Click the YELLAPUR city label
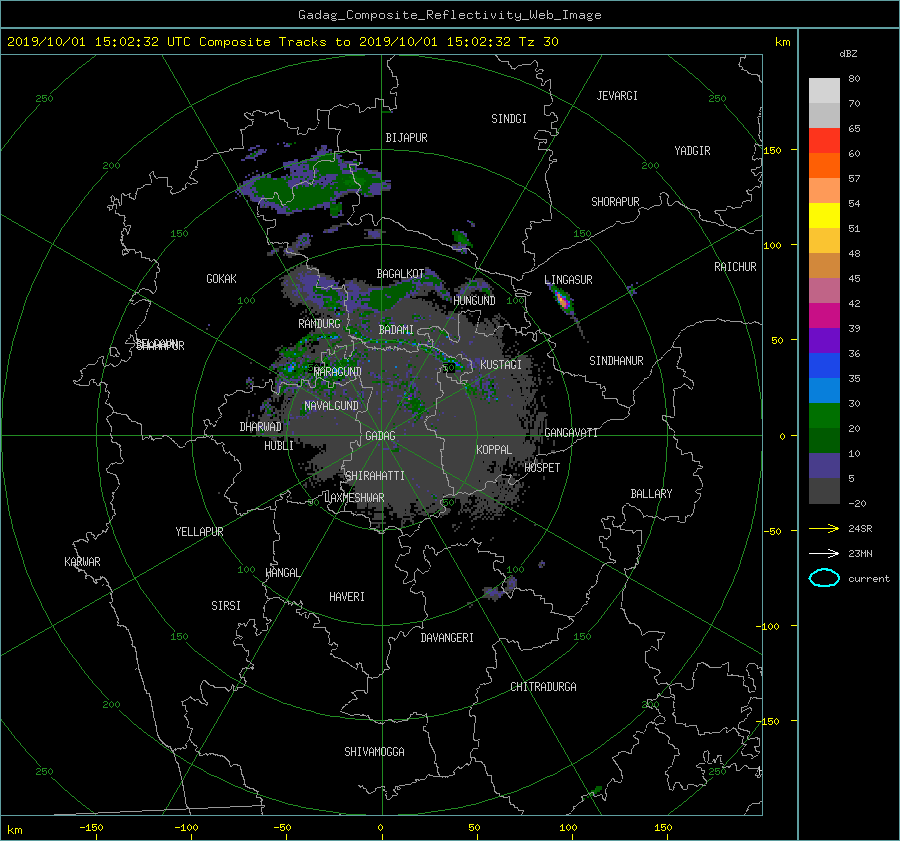 [199, 532]
